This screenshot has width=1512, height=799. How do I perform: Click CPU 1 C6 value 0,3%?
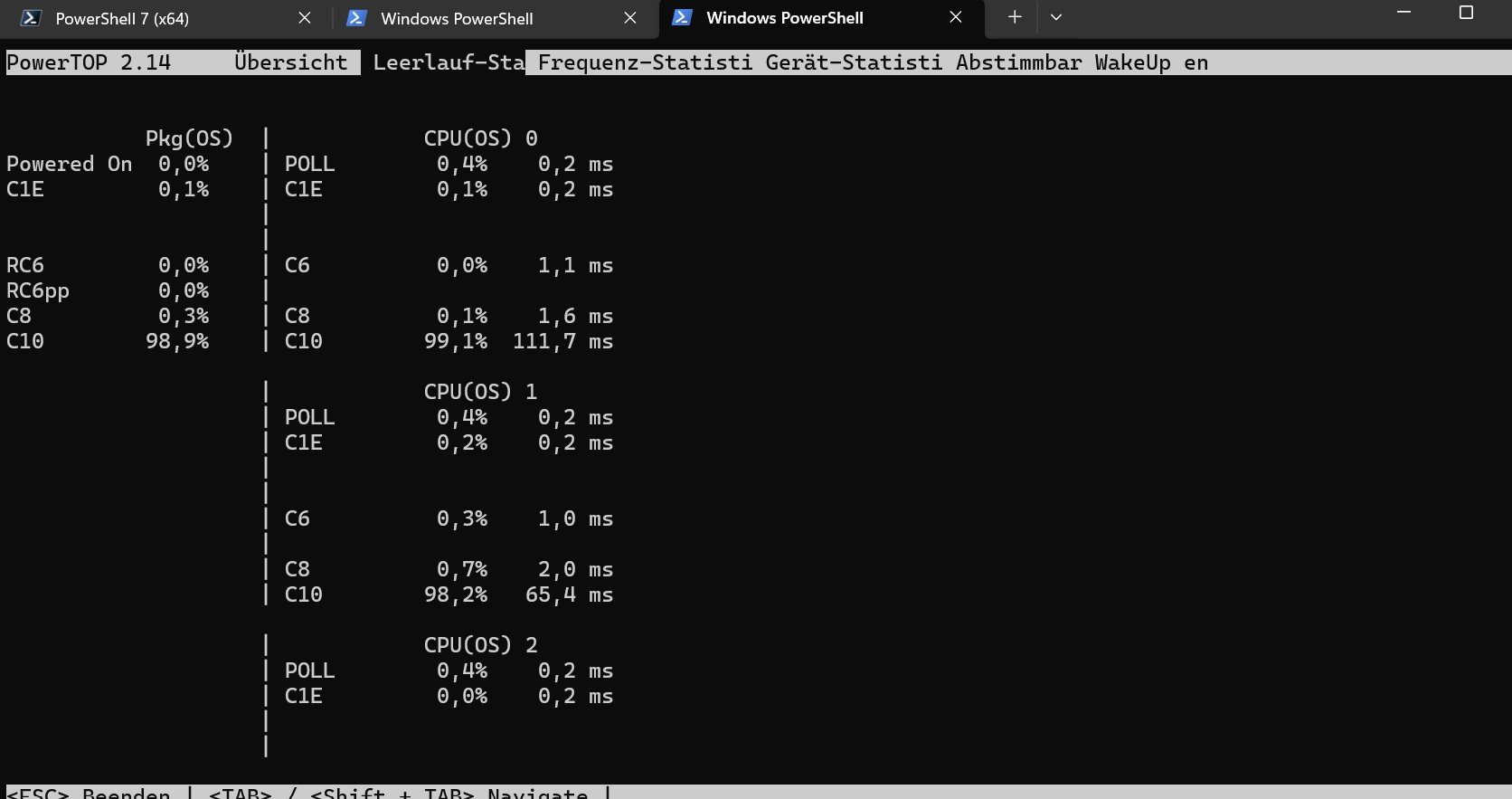462,518
